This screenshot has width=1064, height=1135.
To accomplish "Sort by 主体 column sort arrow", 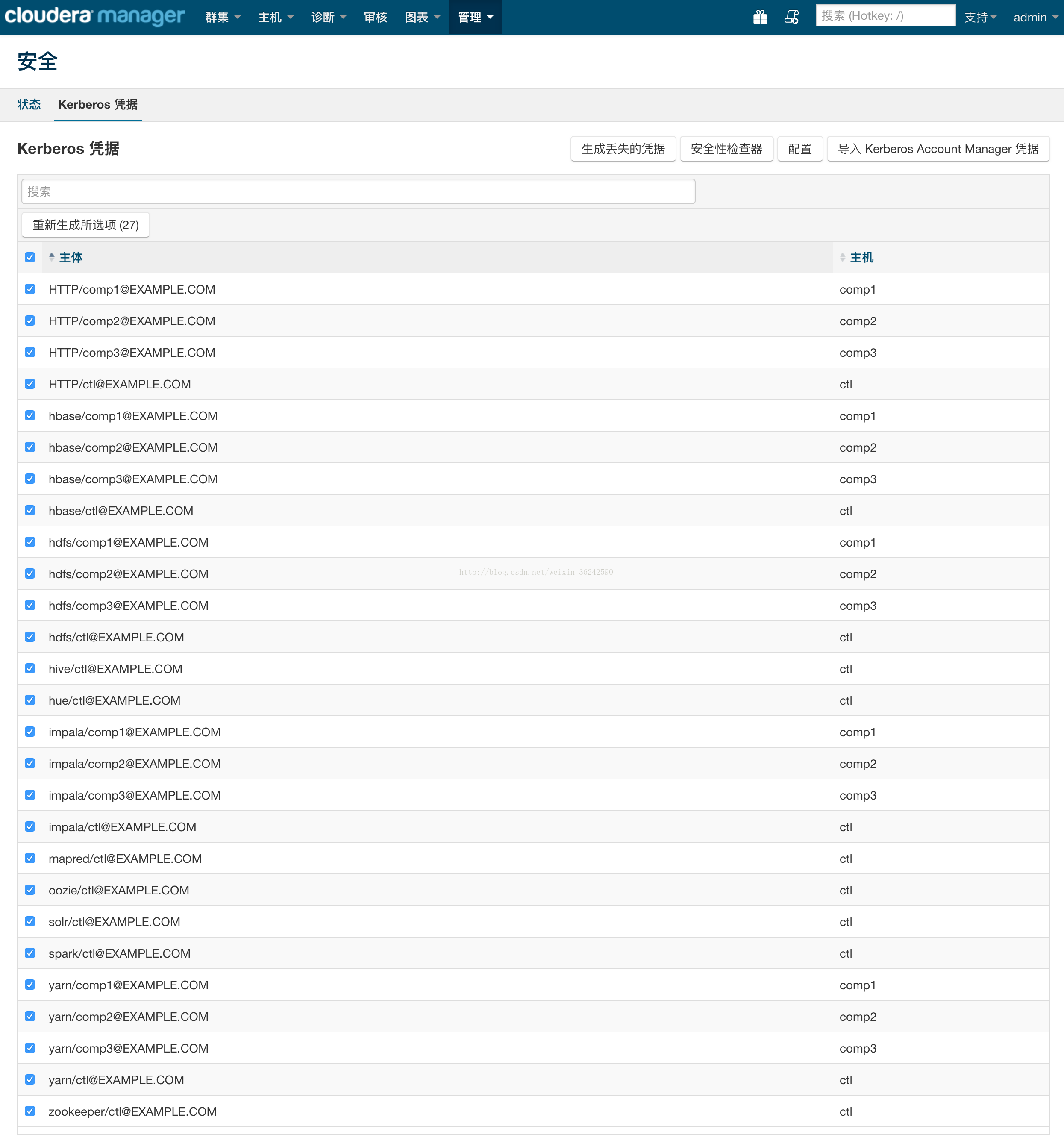I will (x=52, y=258).
